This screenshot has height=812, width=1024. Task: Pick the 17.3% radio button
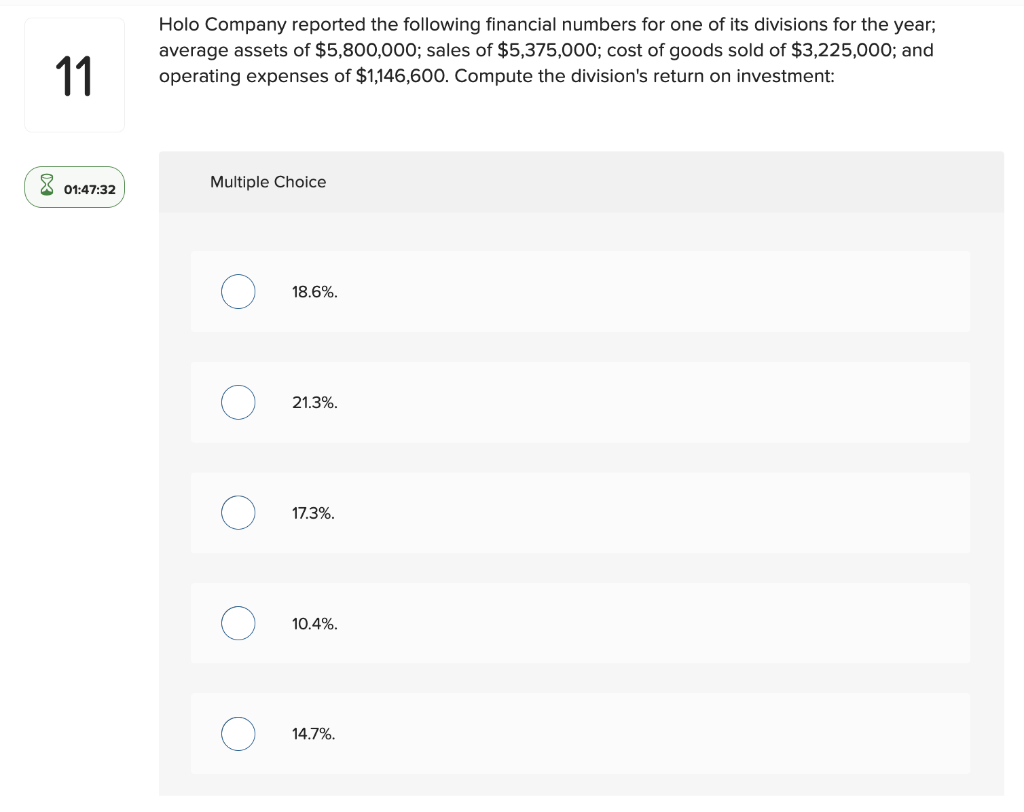click(238, 513)
